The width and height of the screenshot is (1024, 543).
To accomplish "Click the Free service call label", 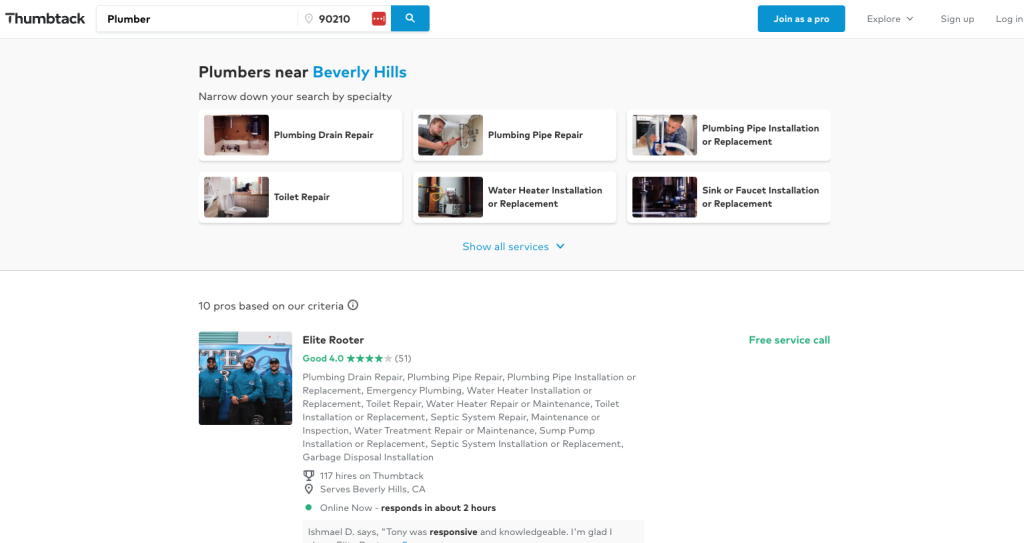I will pyautogui.click(x=789, y=340).
